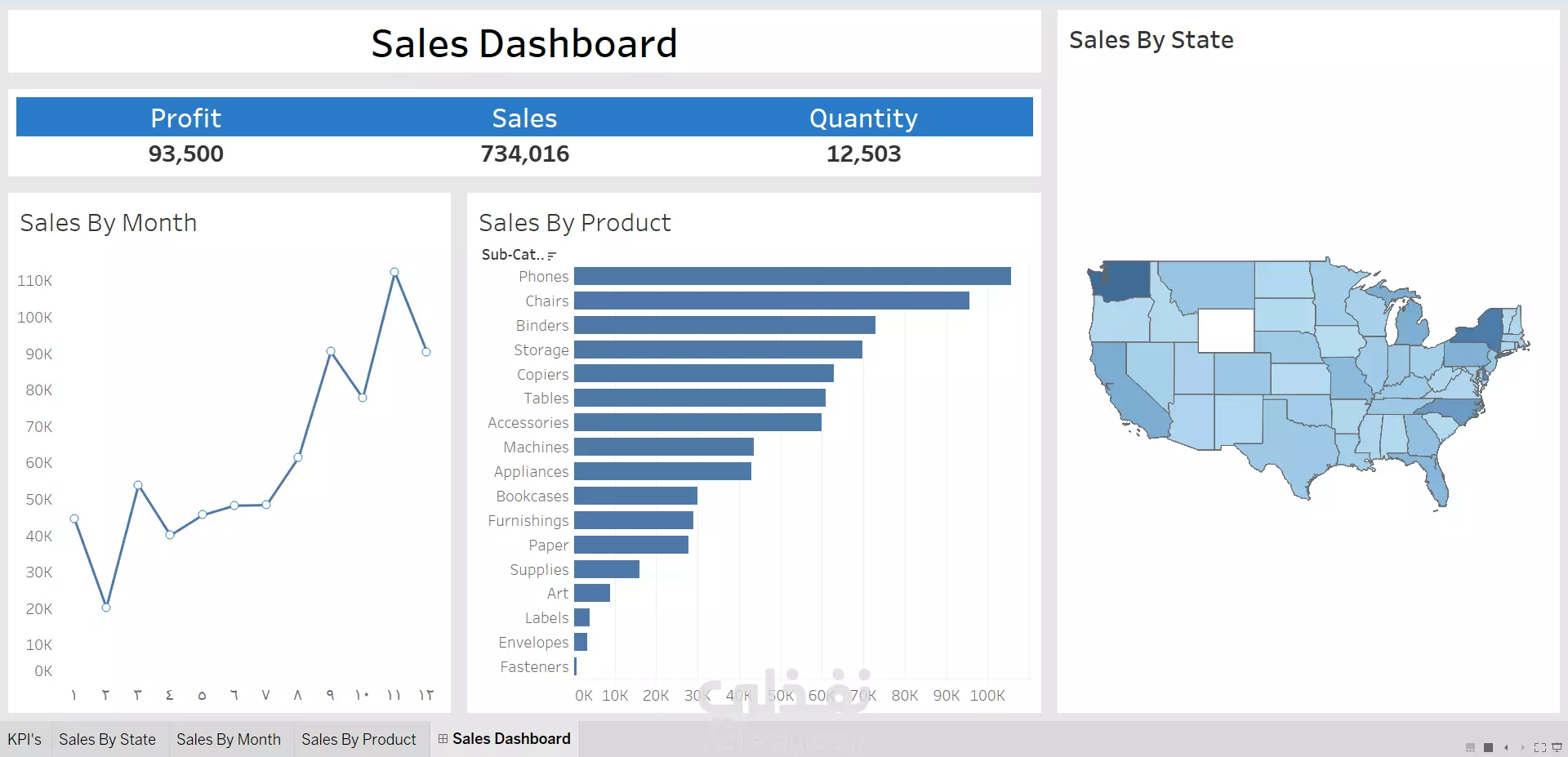Click the Sub-Cat.. column header

pyautogui.click(x=512, y=255)
